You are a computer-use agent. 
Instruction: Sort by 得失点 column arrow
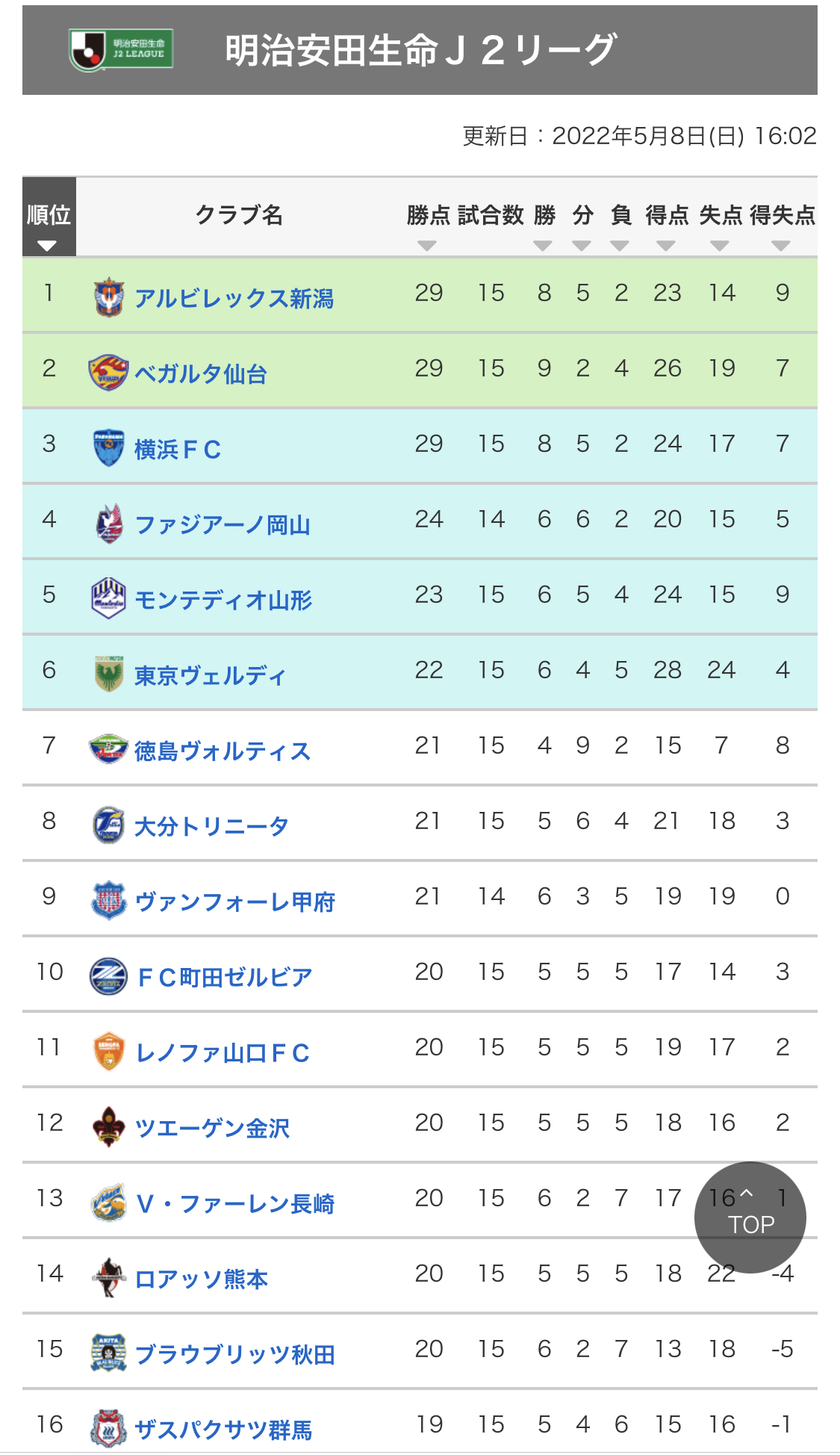point(781,246)
